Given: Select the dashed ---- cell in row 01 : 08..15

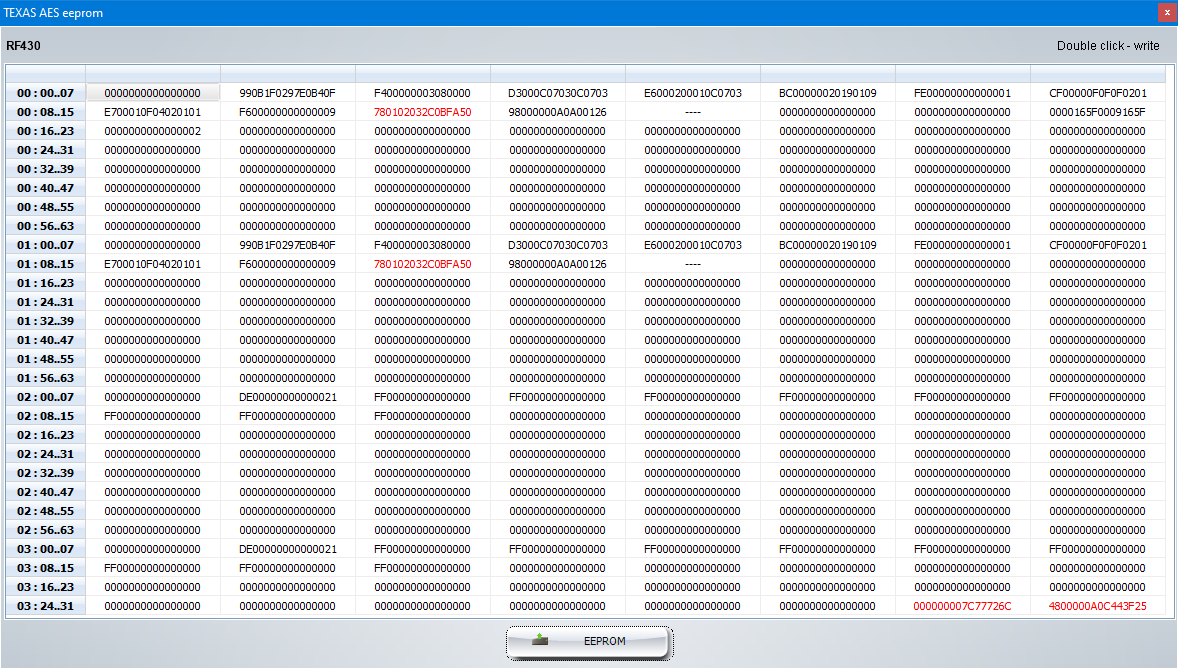Looking at the screenshot, I should point(693,264).
